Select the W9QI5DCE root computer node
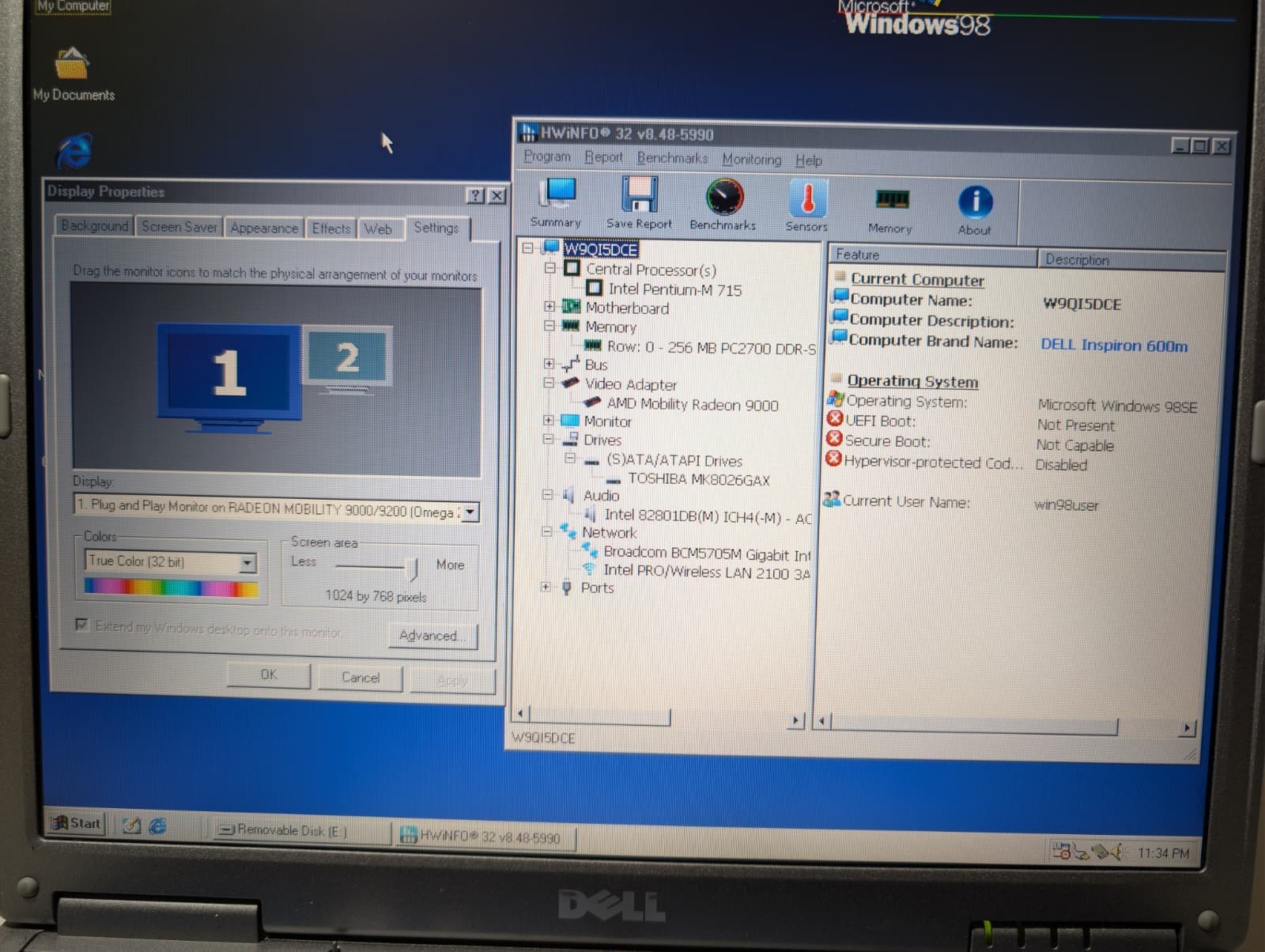This screenshot has height=952, width=1265. point(600,250)
